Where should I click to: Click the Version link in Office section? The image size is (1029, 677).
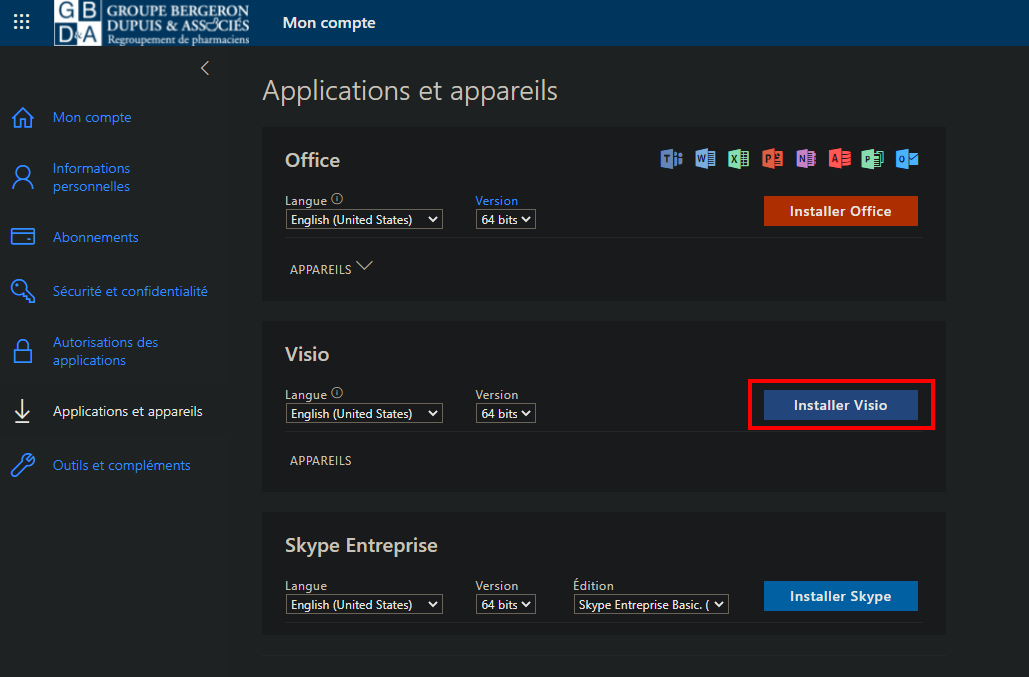(497, 201)
